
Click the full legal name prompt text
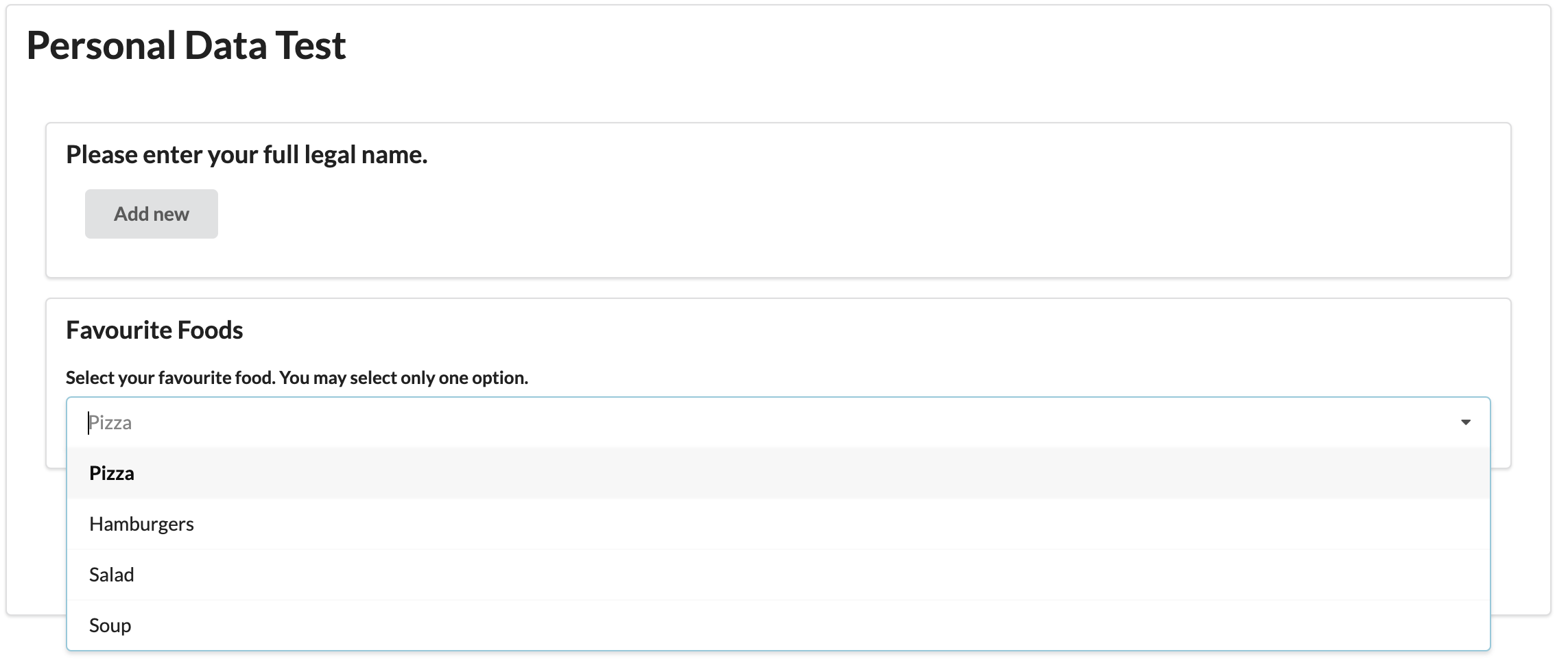(x=246, y=154)
